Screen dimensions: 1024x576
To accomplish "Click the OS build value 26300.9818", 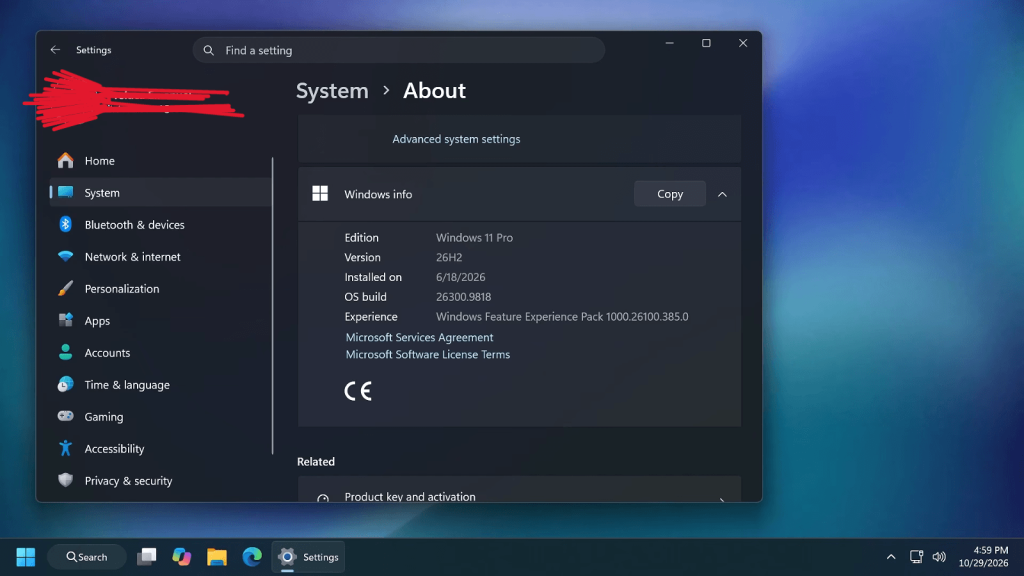I will click(463, 296).
